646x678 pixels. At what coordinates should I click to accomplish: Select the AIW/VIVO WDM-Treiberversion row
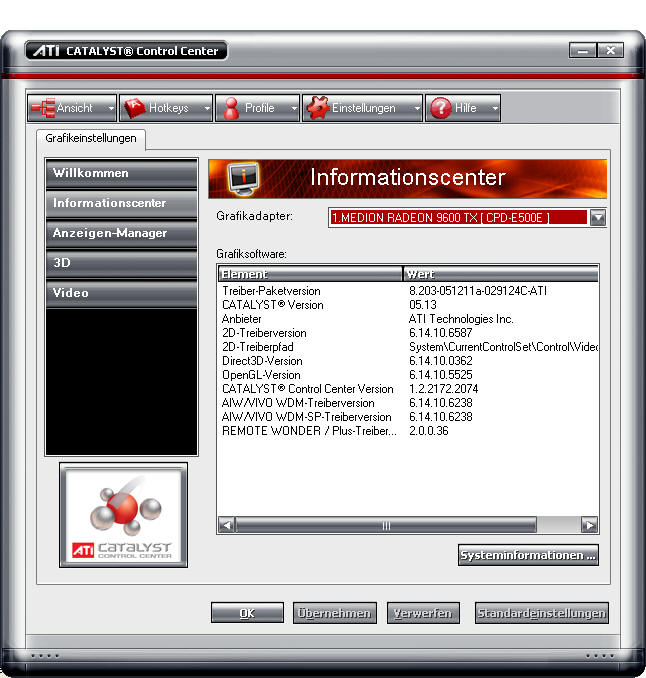coord(408,403)
